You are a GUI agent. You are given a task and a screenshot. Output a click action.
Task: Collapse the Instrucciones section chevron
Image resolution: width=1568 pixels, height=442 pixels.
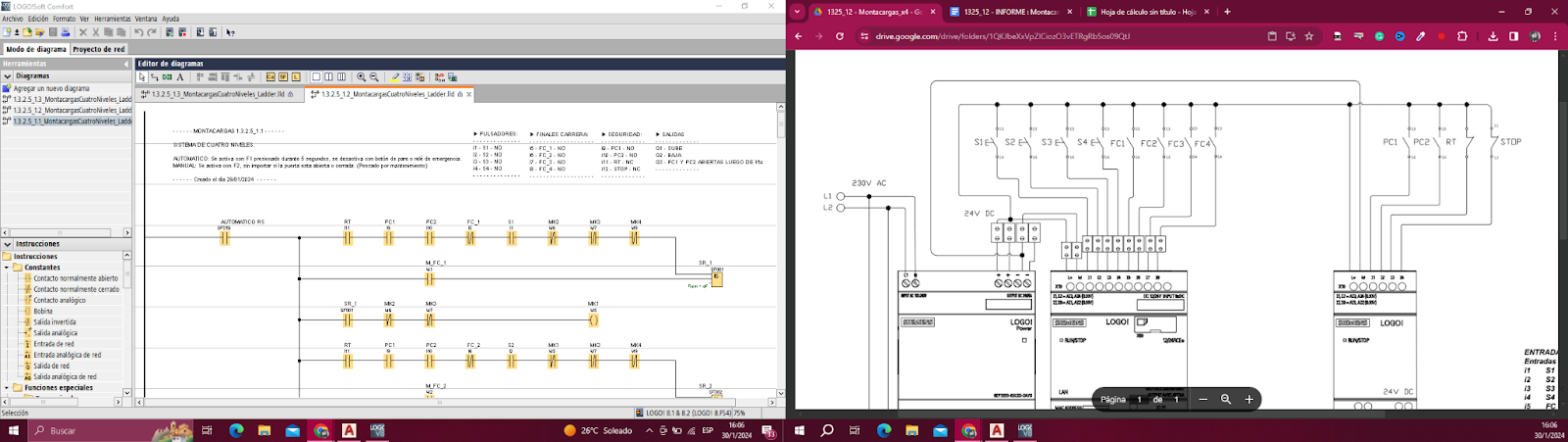pos(7,244)
